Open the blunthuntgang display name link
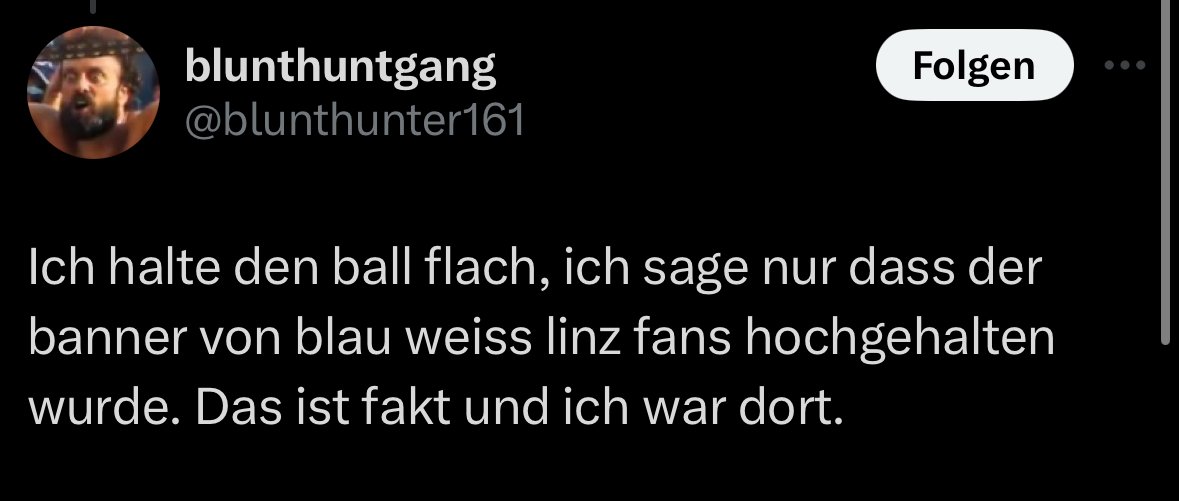 340,67
